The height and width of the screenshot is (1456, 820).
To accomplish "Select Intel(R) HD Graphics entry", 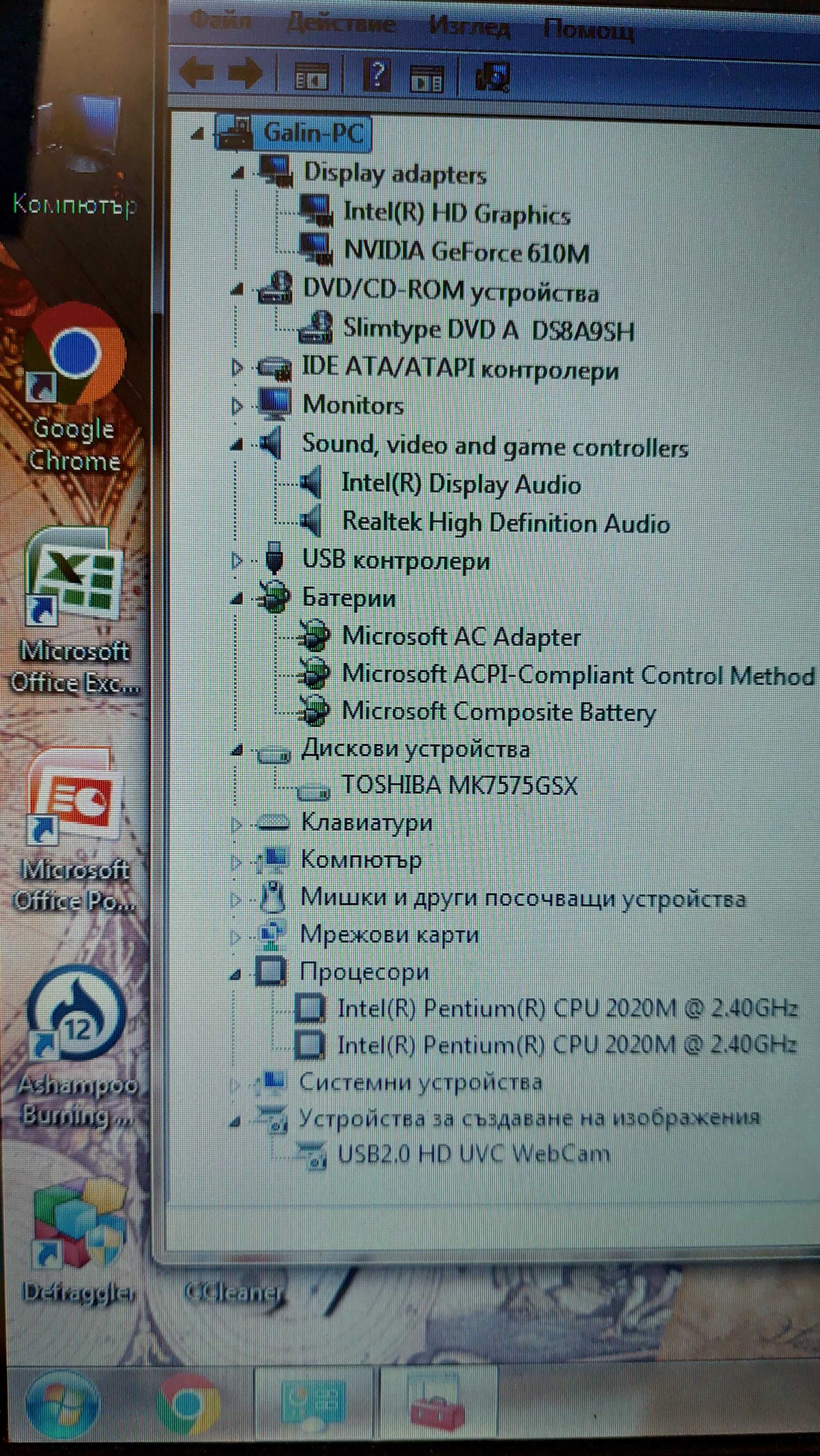I will (x=457, y=213).
